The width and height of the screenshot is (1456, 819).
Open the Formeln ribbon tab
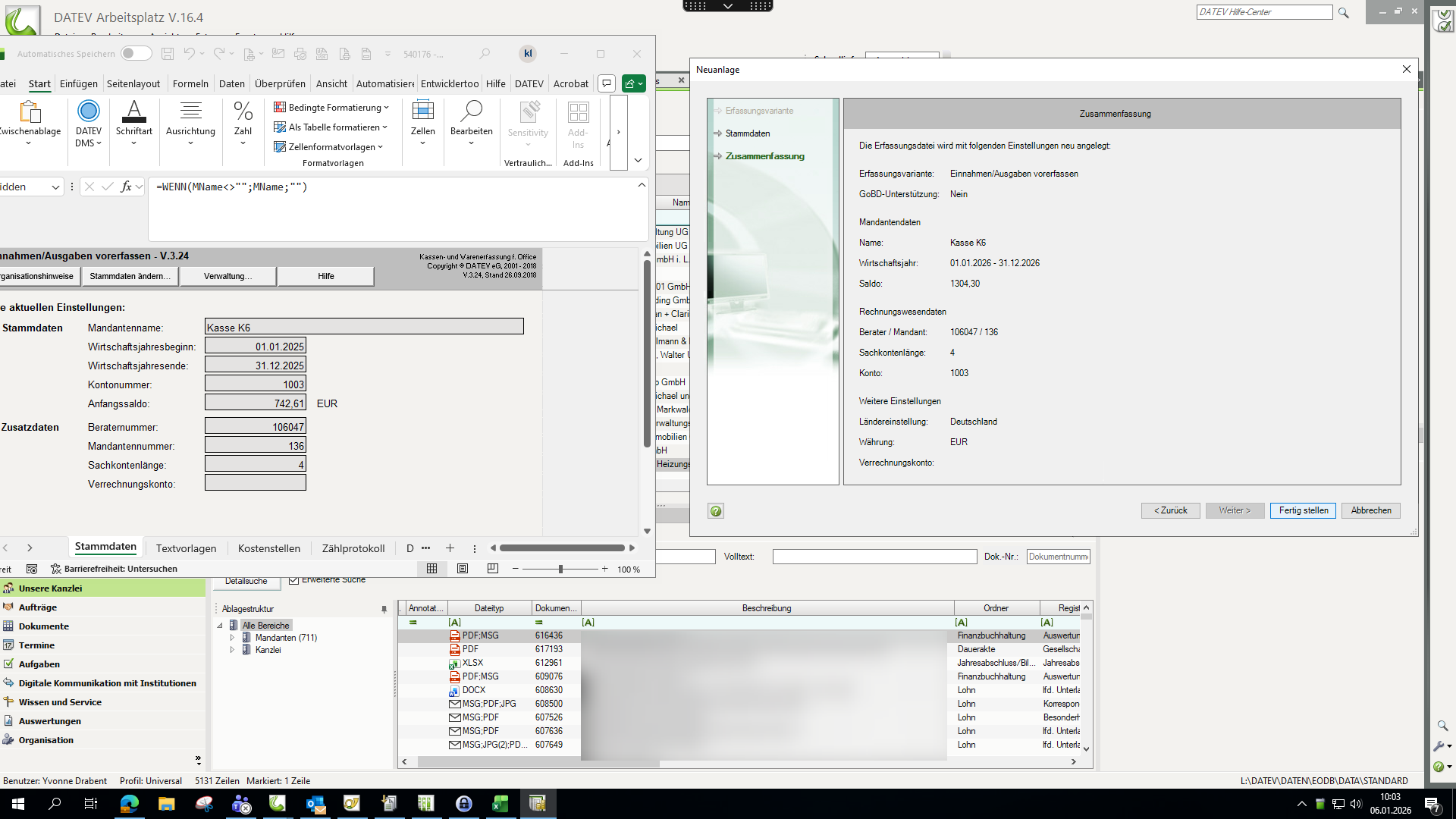(190, 83)
